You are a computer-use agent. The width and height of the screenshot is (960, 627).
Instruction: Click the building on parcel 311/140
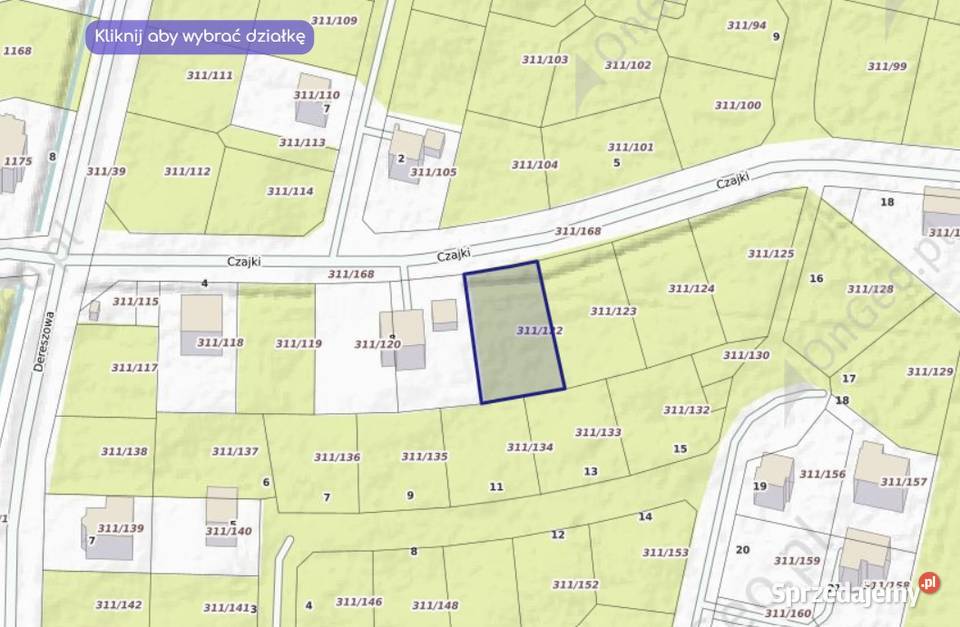tap(222, 512)
